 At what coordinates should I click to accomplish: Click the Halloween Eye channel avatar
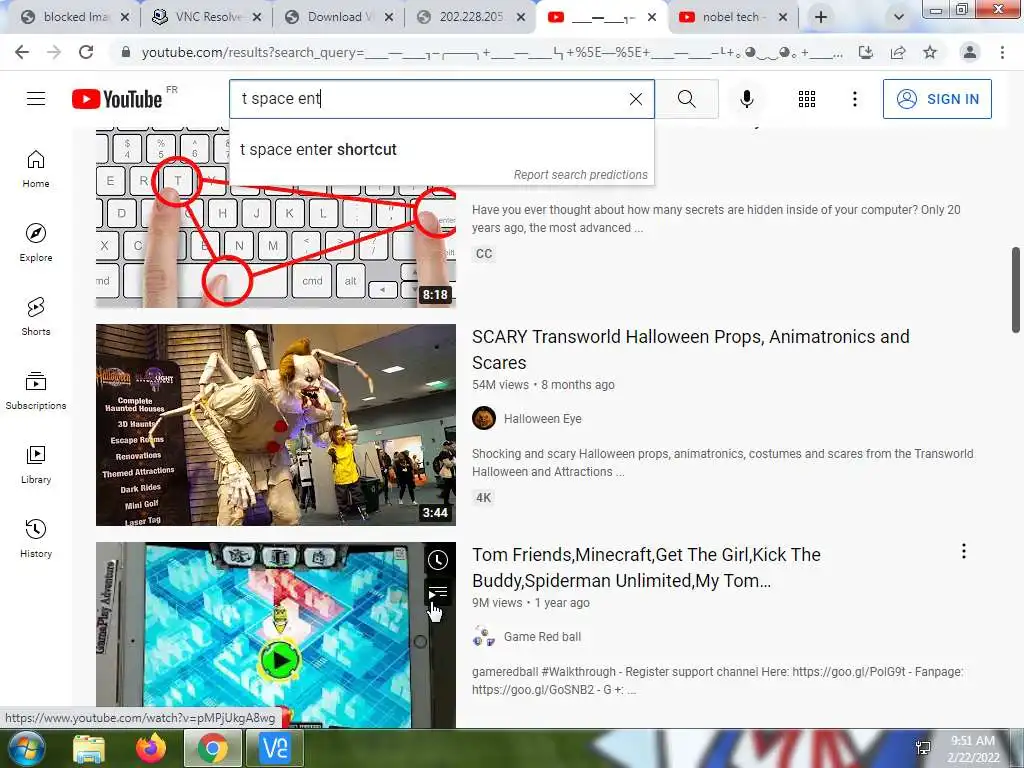tap(484, 418)
